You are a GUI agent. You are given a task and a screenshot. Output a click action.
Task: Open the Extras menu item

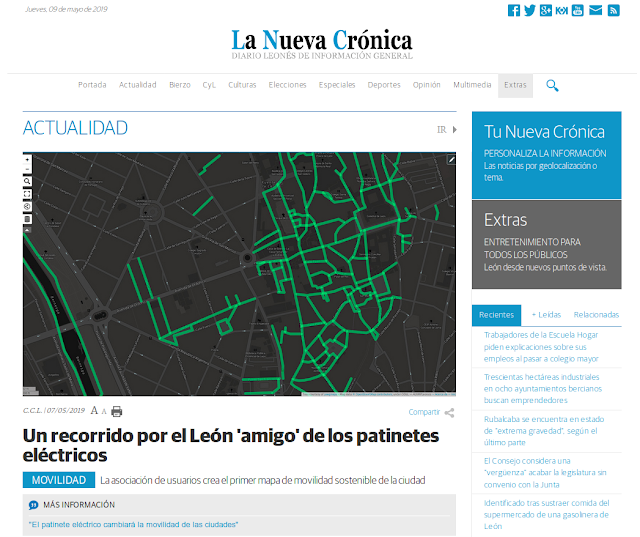[x=515, y=85]
